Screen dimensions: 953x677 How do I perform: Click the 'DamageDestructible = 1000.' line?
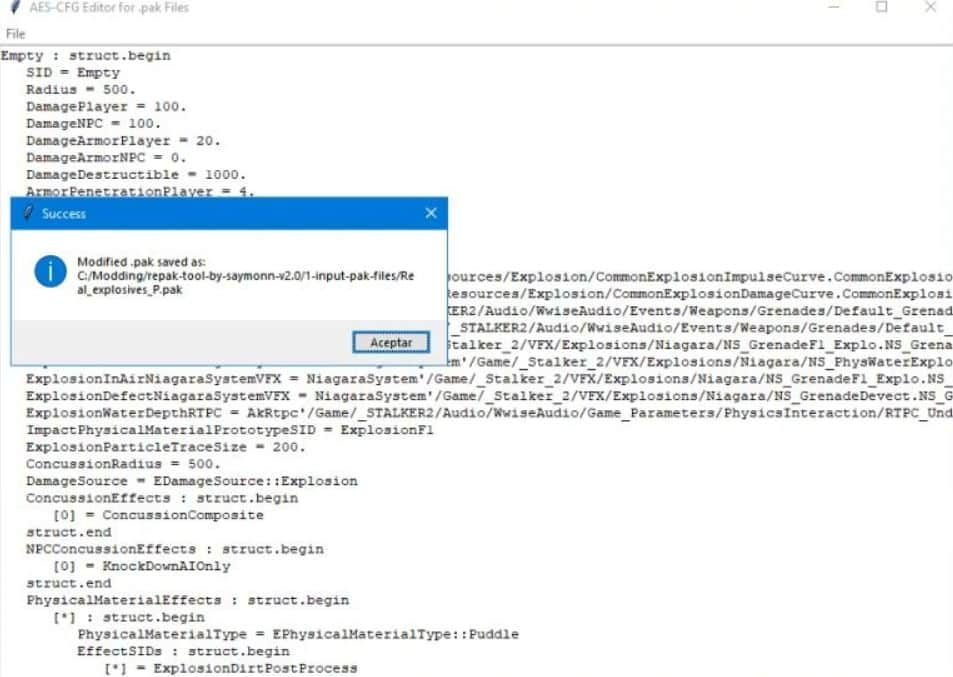point(135,174)
